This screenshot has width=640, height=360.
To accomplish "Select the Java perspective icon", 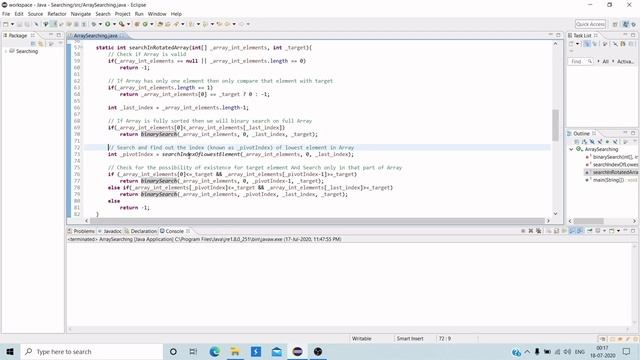I will (x=626, y=24).
